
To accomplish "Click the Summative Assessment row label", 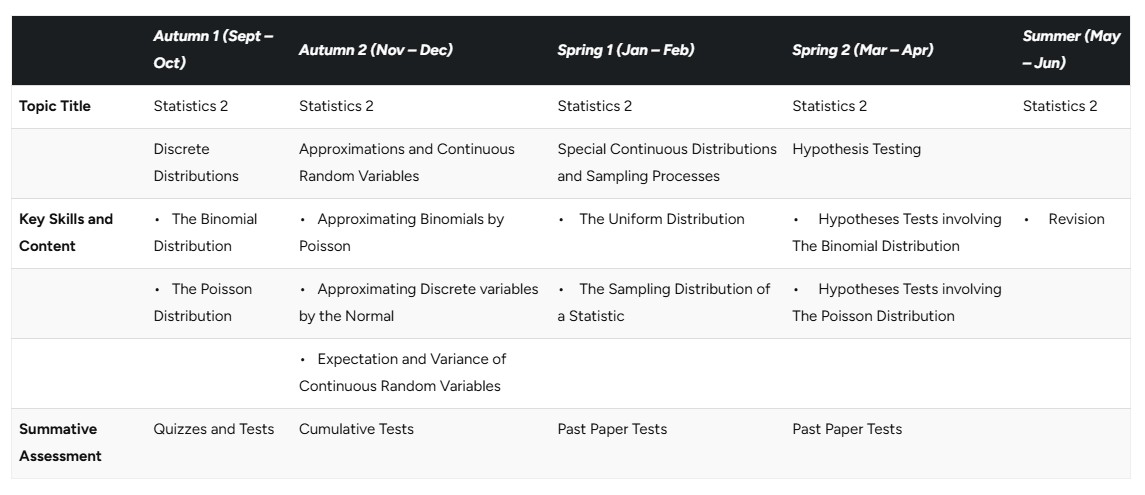I will 60,442.
